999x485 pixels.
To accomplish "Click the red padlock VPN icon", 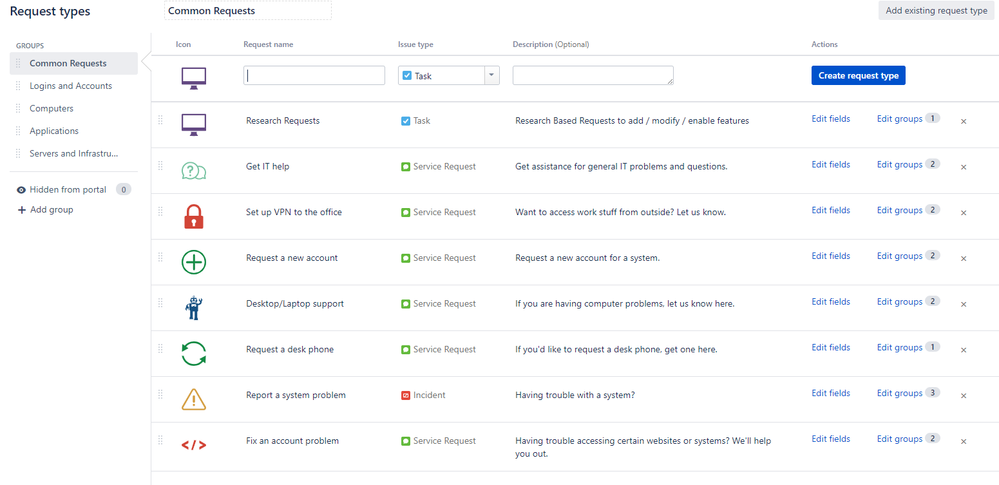I will pos(194,215).
